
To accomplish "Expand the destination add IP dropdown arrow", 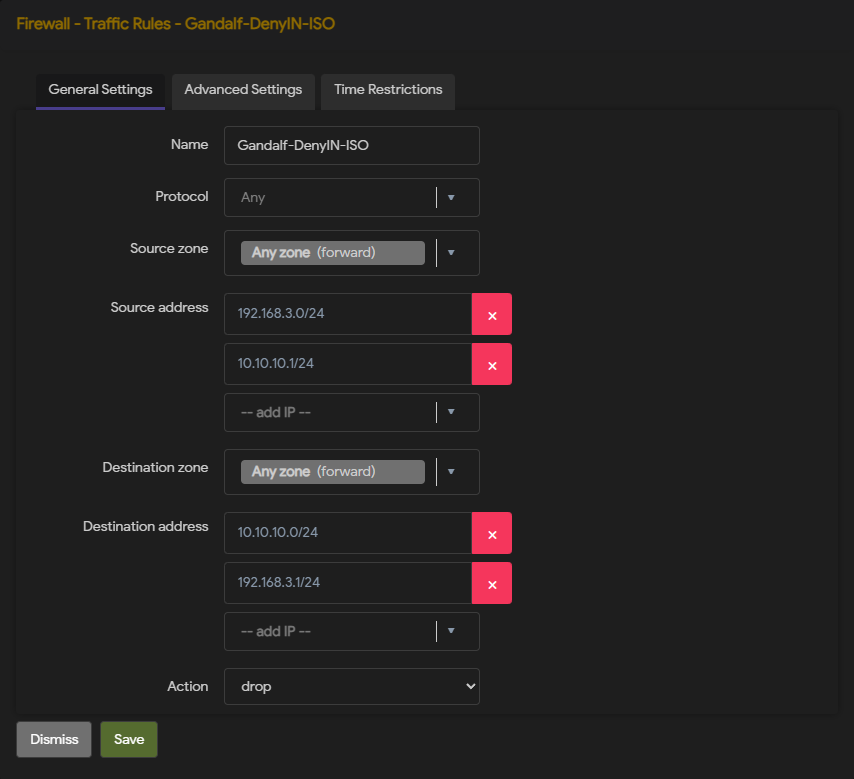I will pos(451,631).
